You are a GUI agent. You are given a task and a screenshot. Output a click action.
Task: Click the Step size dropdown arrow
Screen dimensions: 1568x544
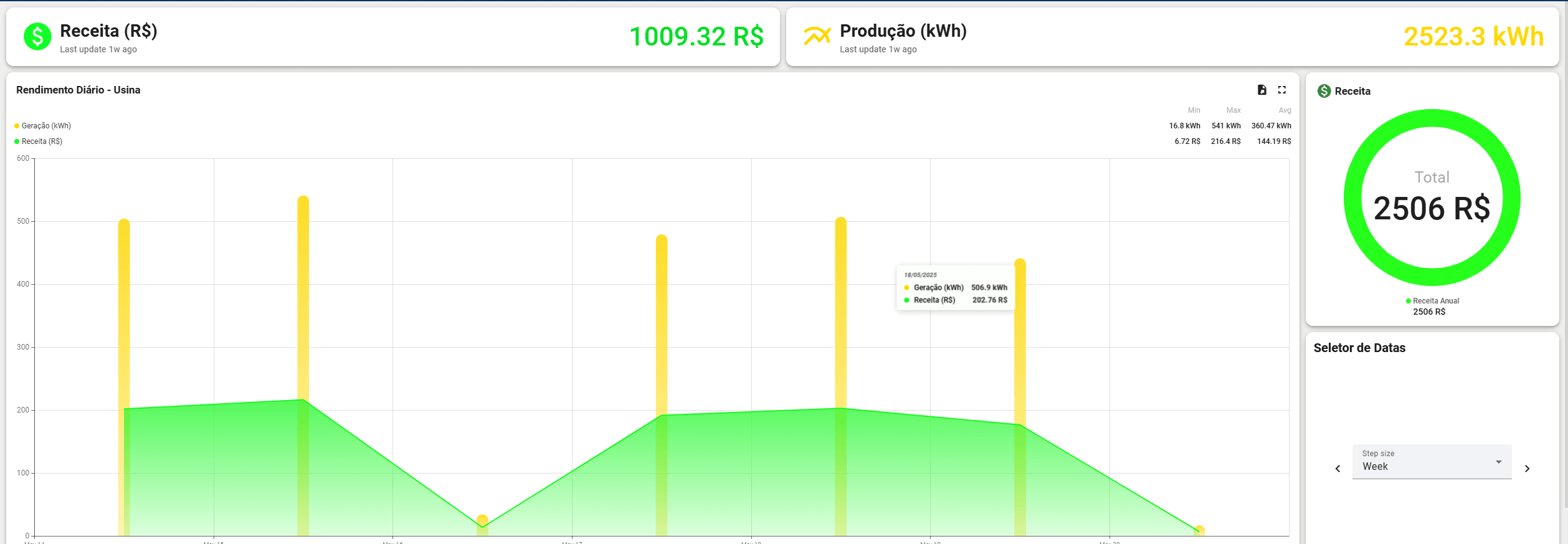1498,462
